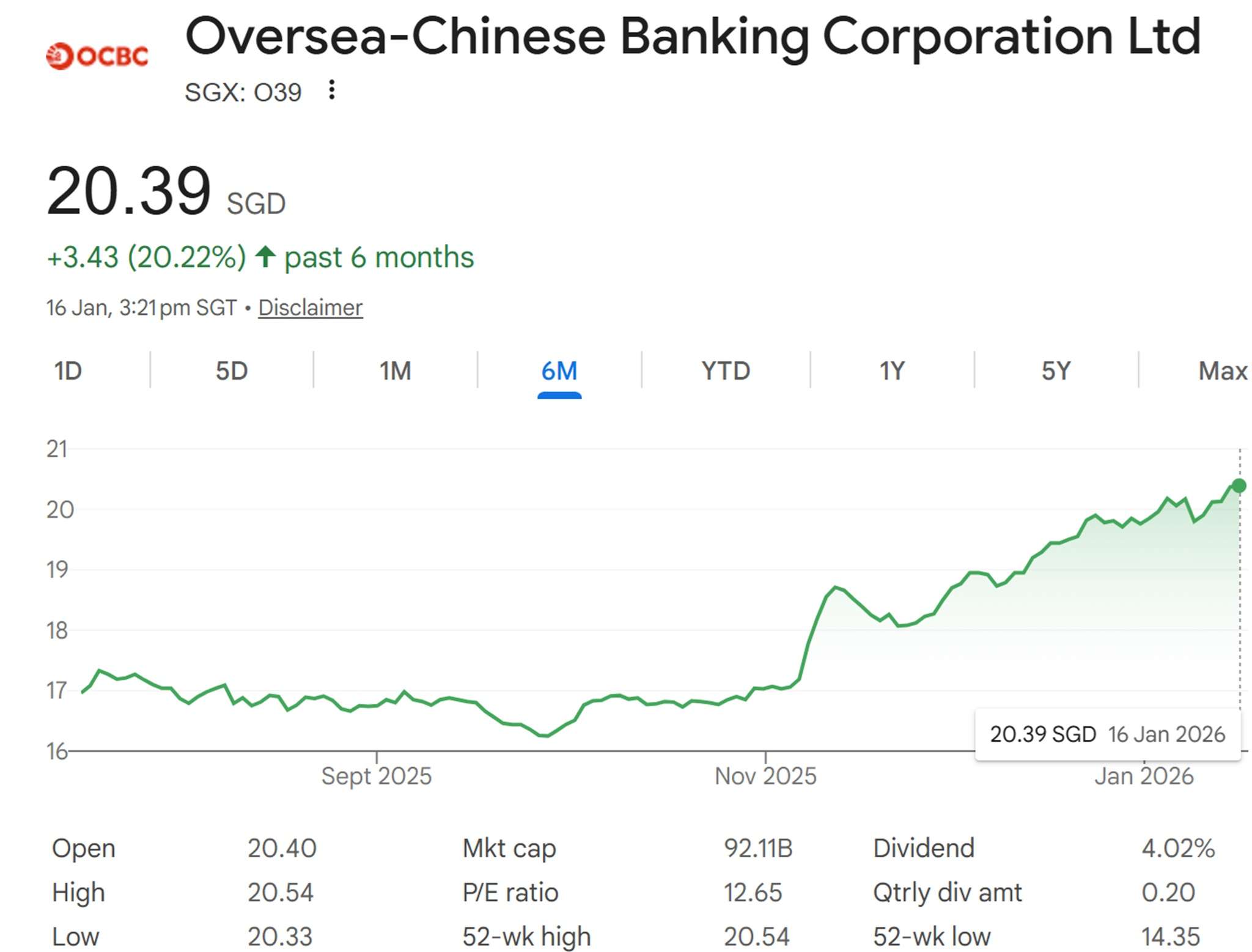Open the three-dot more options menu

click(331, 90)
